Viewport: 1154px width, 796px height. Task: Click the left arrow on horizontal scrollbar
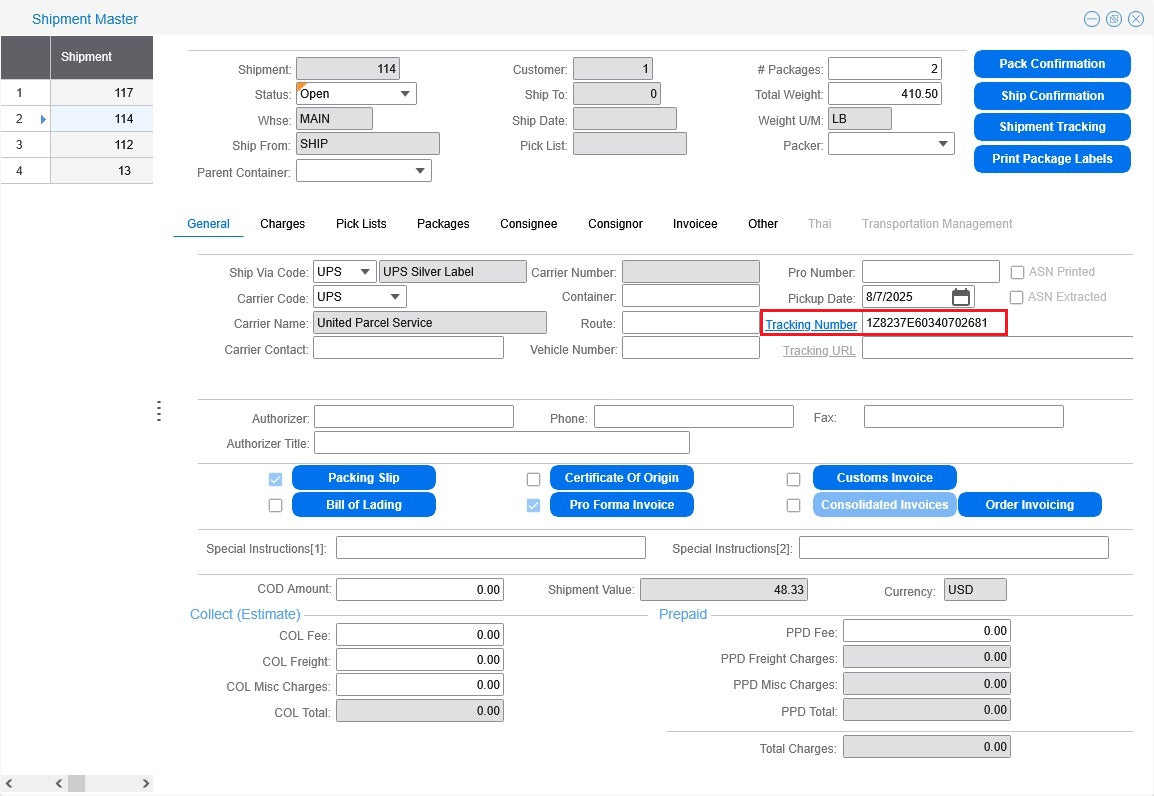(x=59, y=784)
